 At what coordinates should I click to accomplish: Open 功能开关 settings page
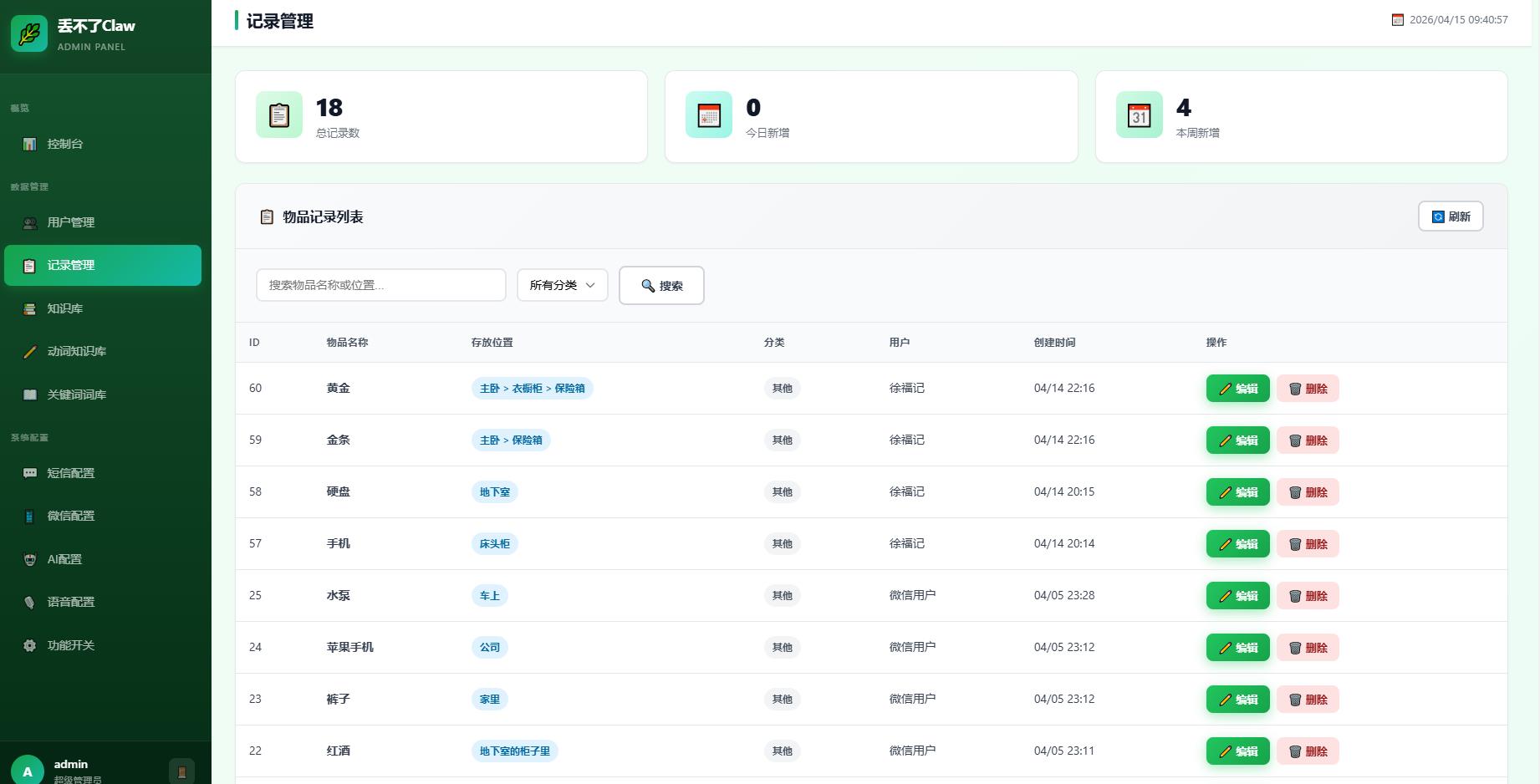70,645
